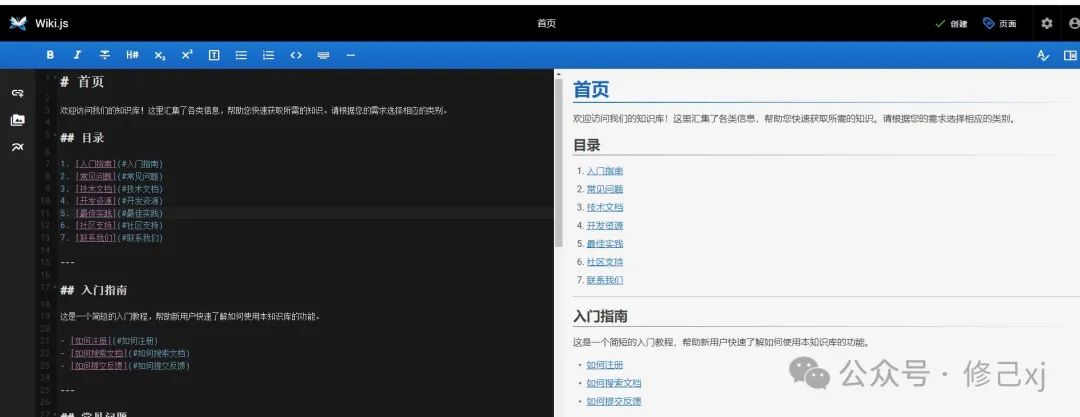Click editor line '[如何搜索文档](#如何搜索文档)'
The width and height of the screenshot is (1080, 417).
pyautogui.click(x=129, y=354)
